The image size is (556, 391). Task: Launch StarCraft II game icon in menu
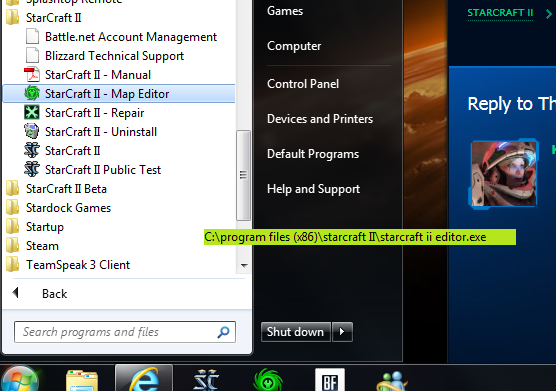point(32,151)
